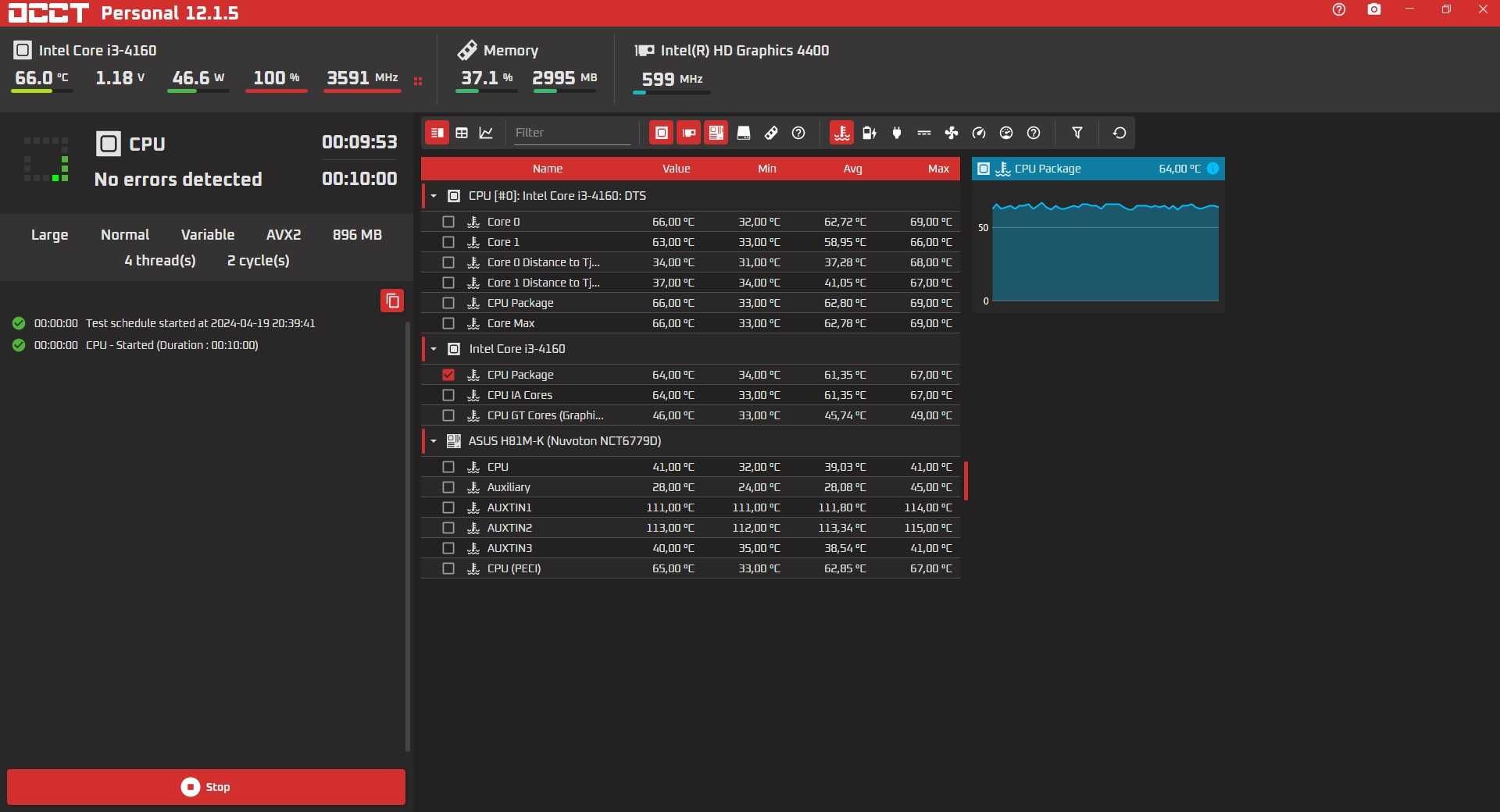Image resolution: width=1500 pixels, height=812 pixels.
Task: Check the Auxiliary sensor checkbox
Action: click(x=448, y=487)
